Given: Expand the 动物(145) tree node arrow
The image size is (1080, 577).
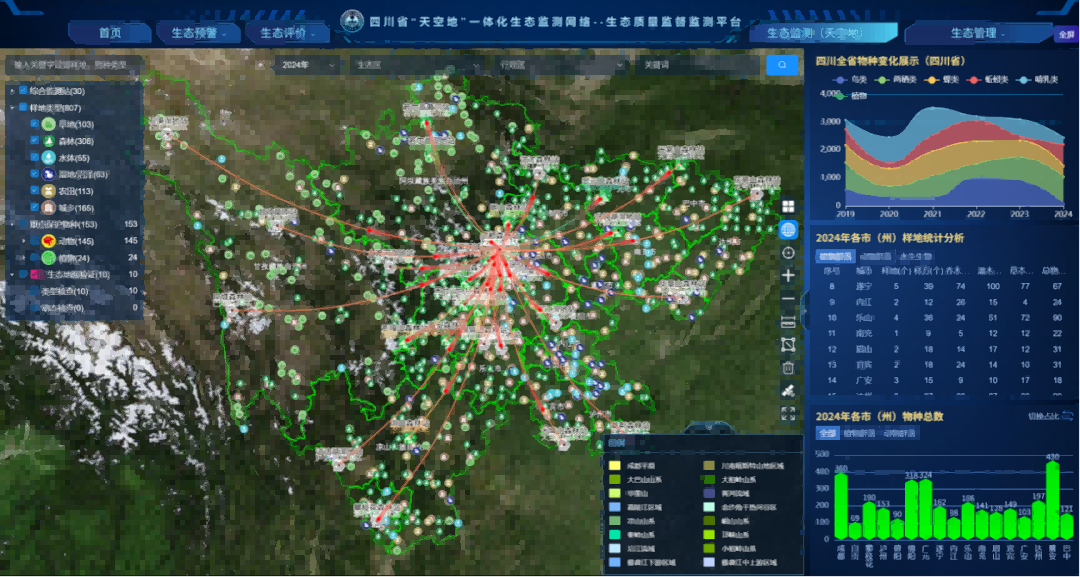Looking at the screenshot, I should click(x=24, y=241).
